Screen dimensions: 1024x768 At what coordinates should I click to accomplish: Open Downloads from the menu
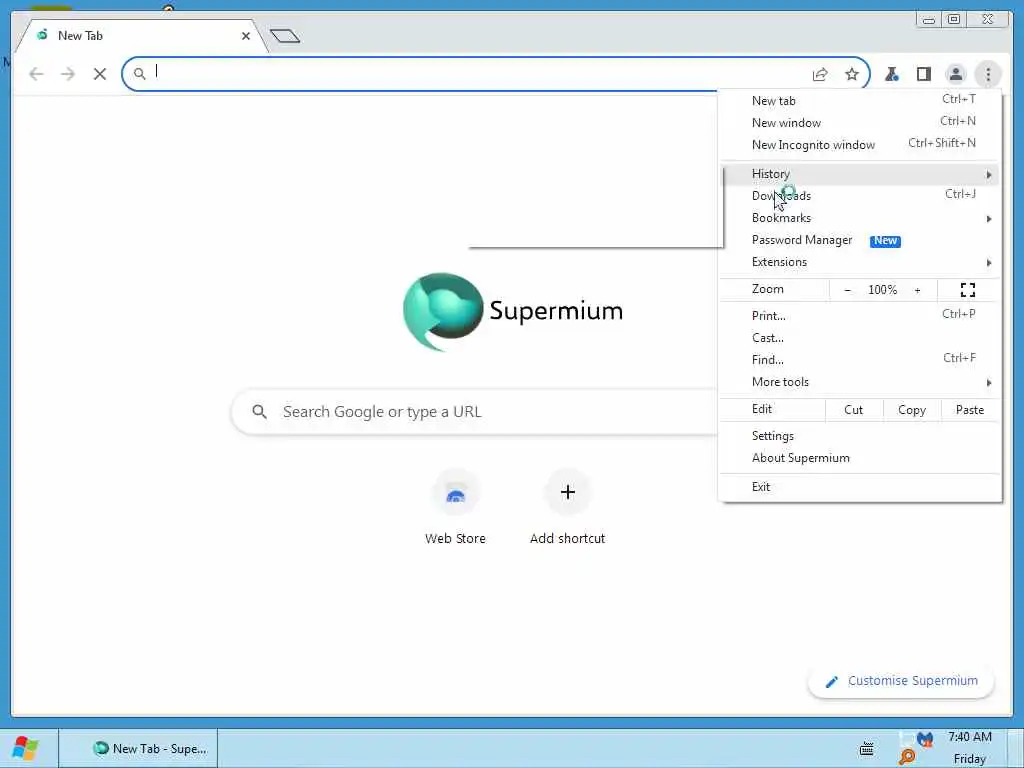coord(859,196)
